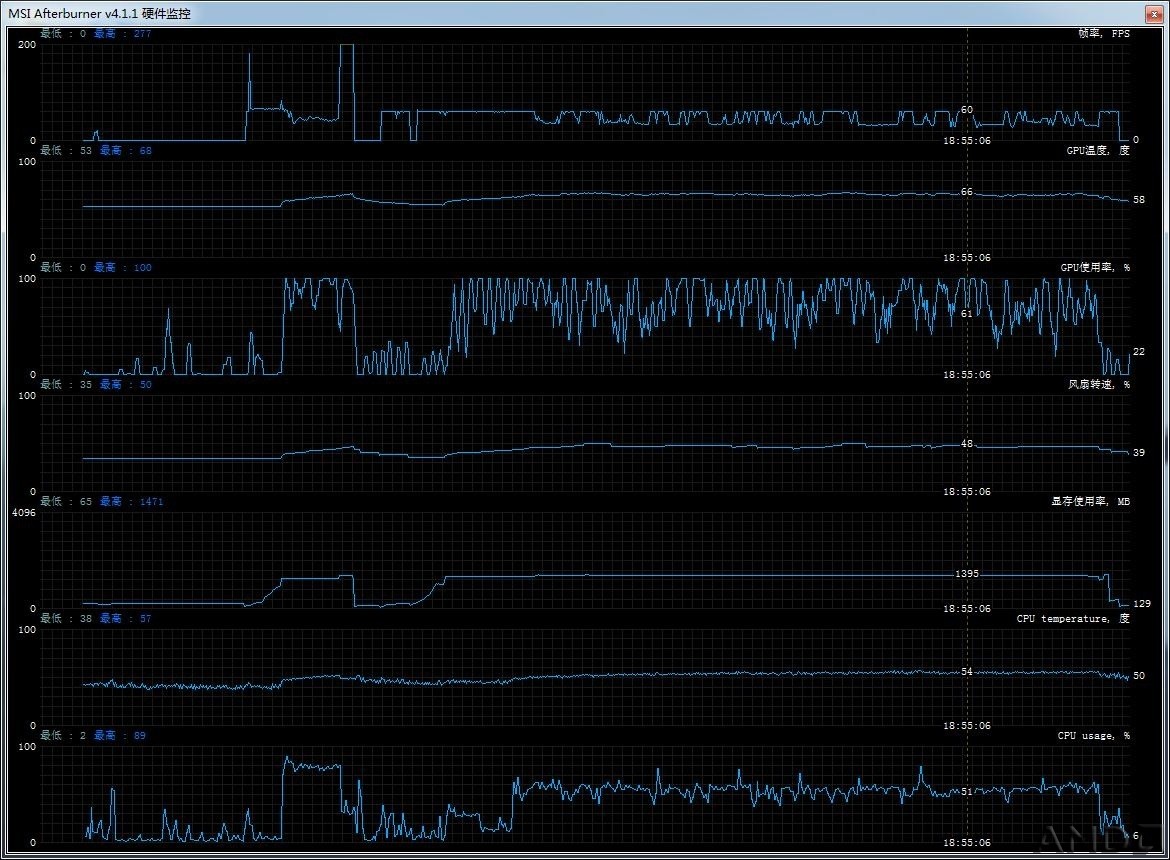This screenshot has height=860, width=1170.
Task: Click the marker value 48 on fan speed graph
Action: tap(966, 444)
